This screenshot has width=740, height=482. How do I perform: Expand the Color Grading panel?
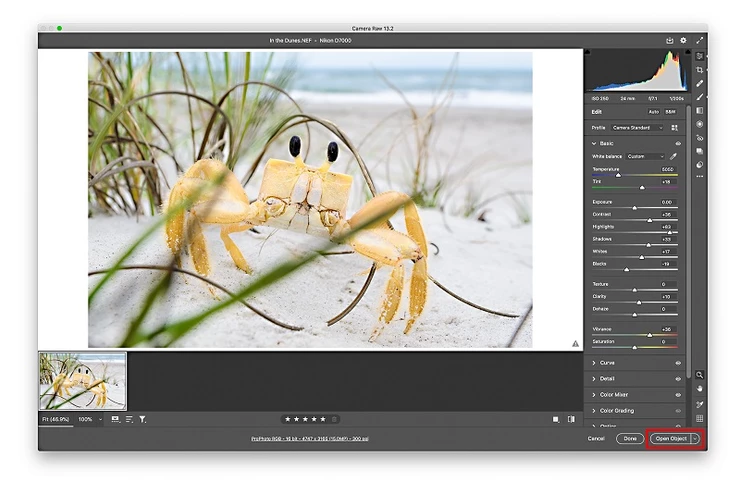[618, 411]
